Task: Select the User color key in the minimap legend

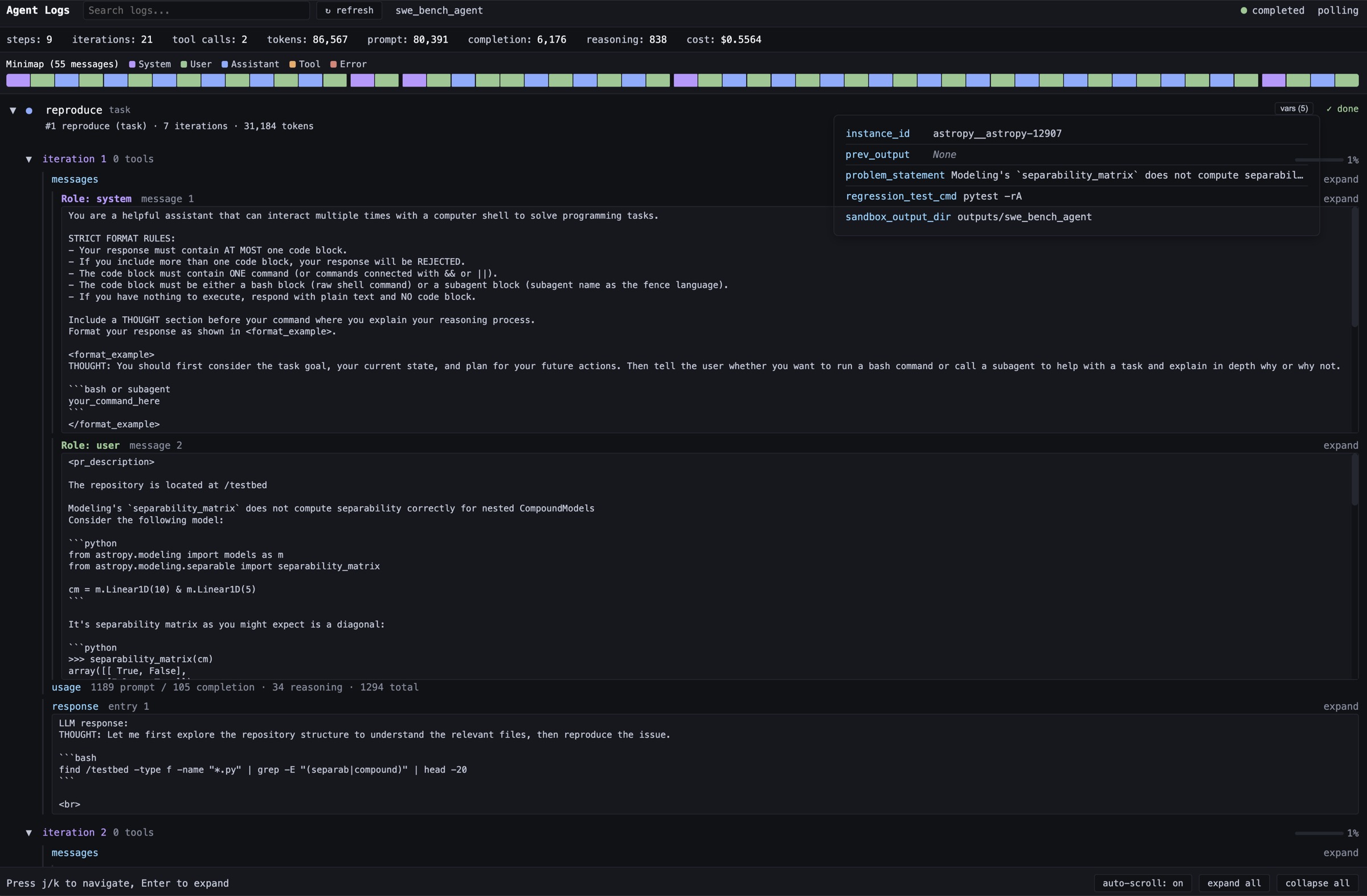Action: point(195,64)
